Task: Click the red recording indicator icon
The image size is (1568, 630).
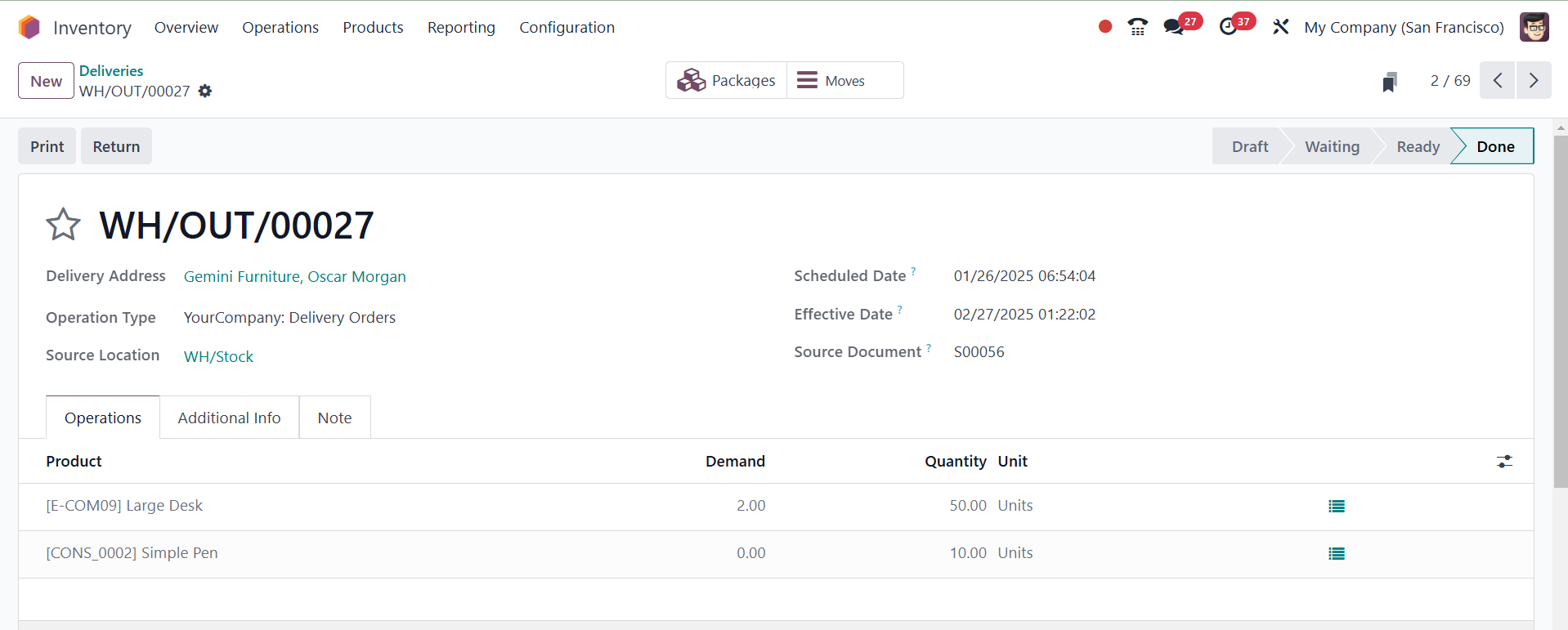Action: point(1105,27)
